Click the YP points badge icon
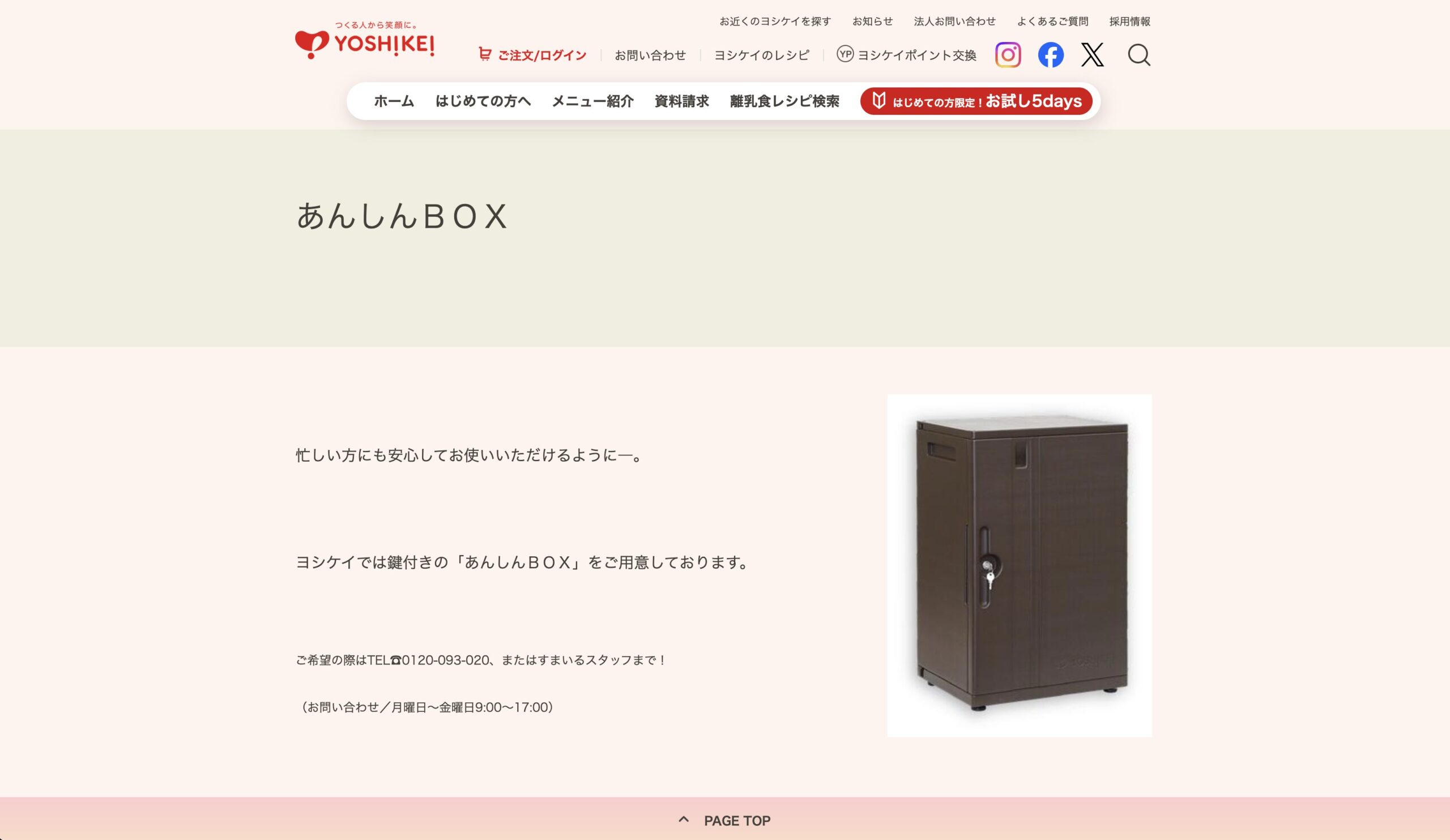1450x840 pixels. click(845, 53)
